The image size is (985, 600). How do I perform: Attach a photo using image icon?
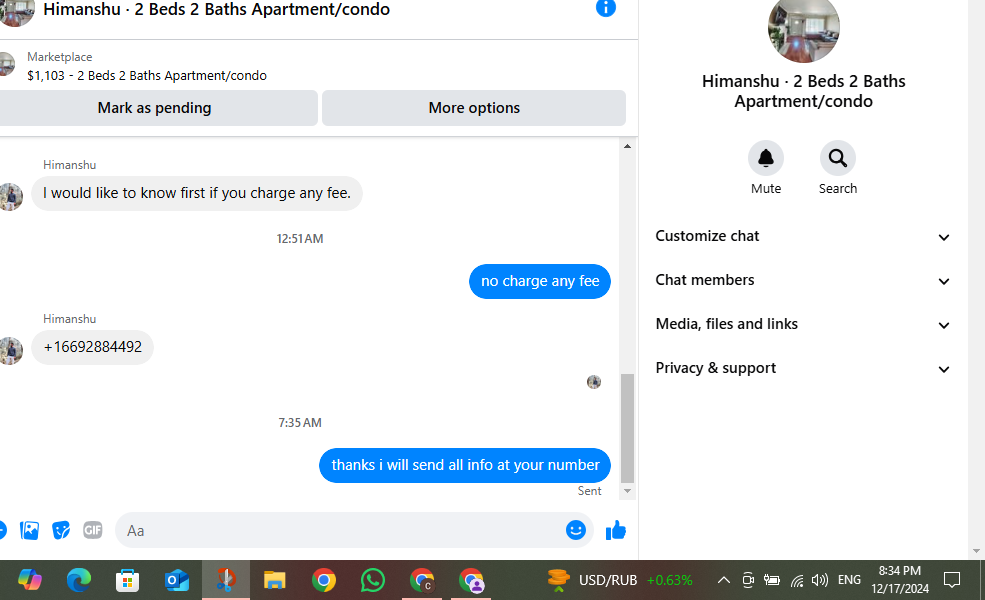(29, 530)
